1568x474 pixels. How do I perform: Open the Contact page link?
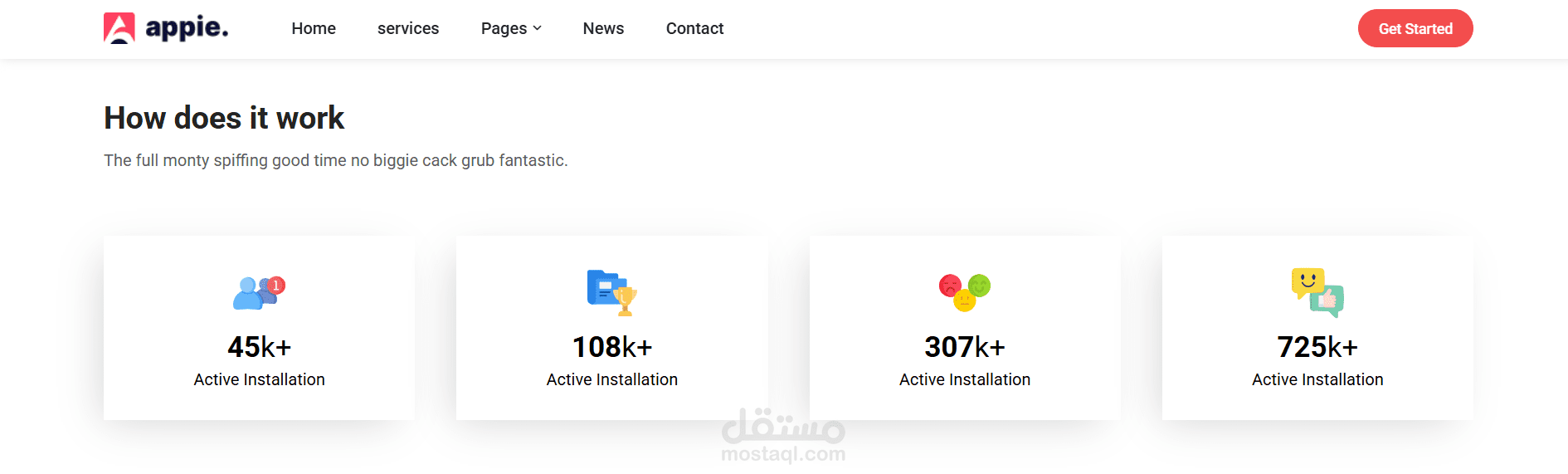click(694, 28)
